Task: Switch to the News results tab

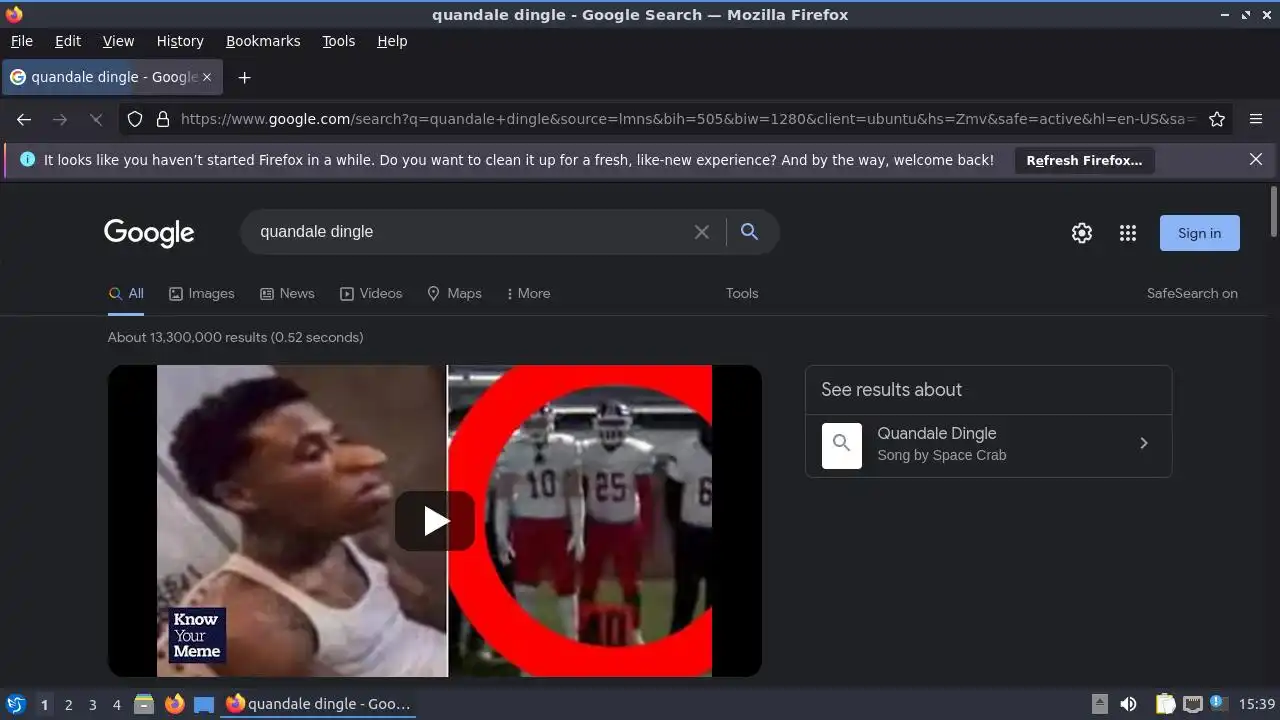Action: point(287,293)
